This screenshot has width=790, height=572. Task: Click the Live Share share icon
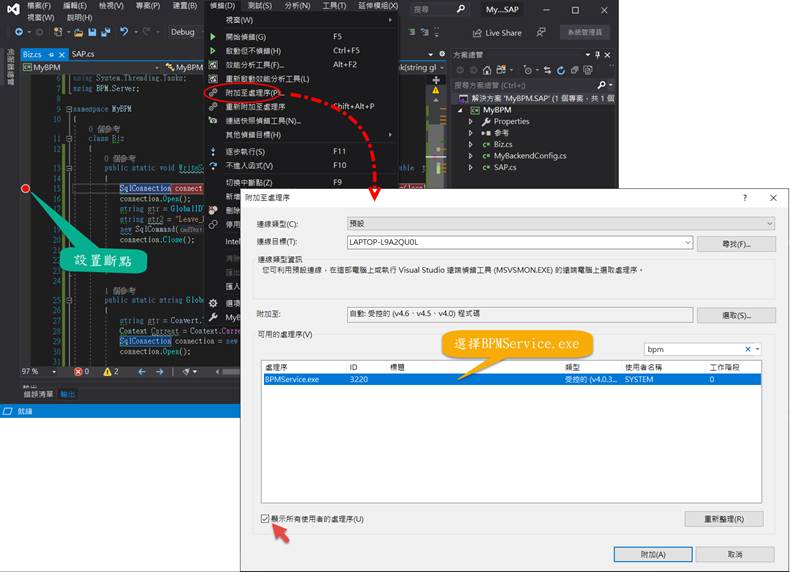pos(477,33)
